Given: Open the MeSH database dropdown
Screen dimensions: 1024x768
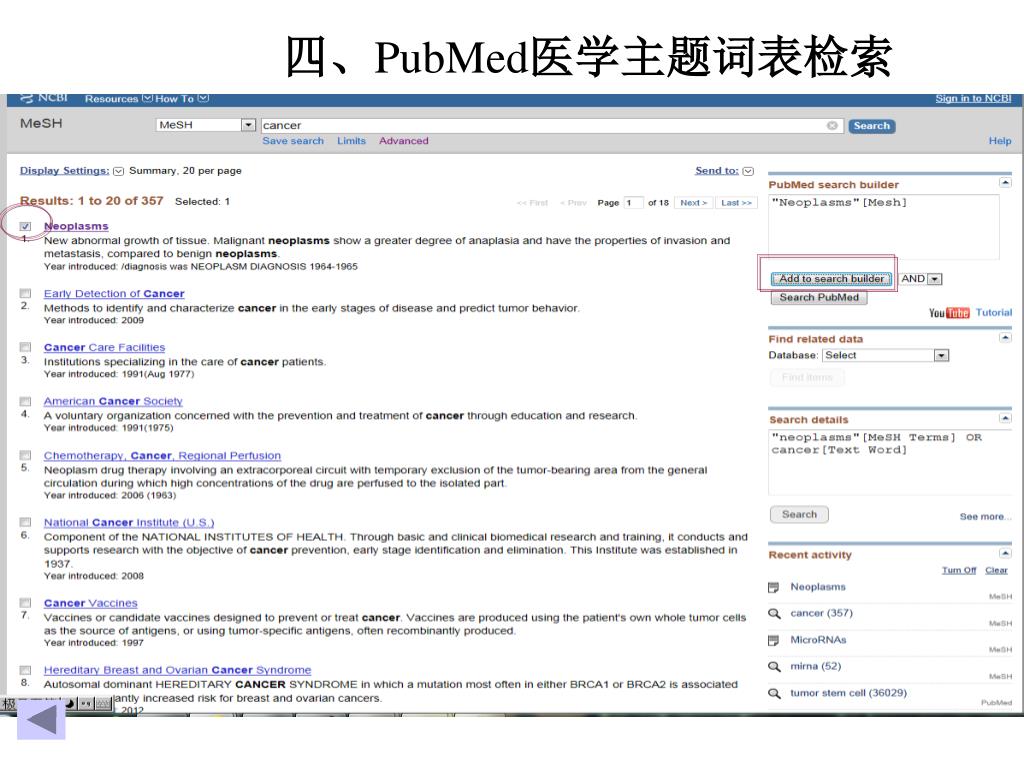Looking at the screenshot, I should pos(249,125).
